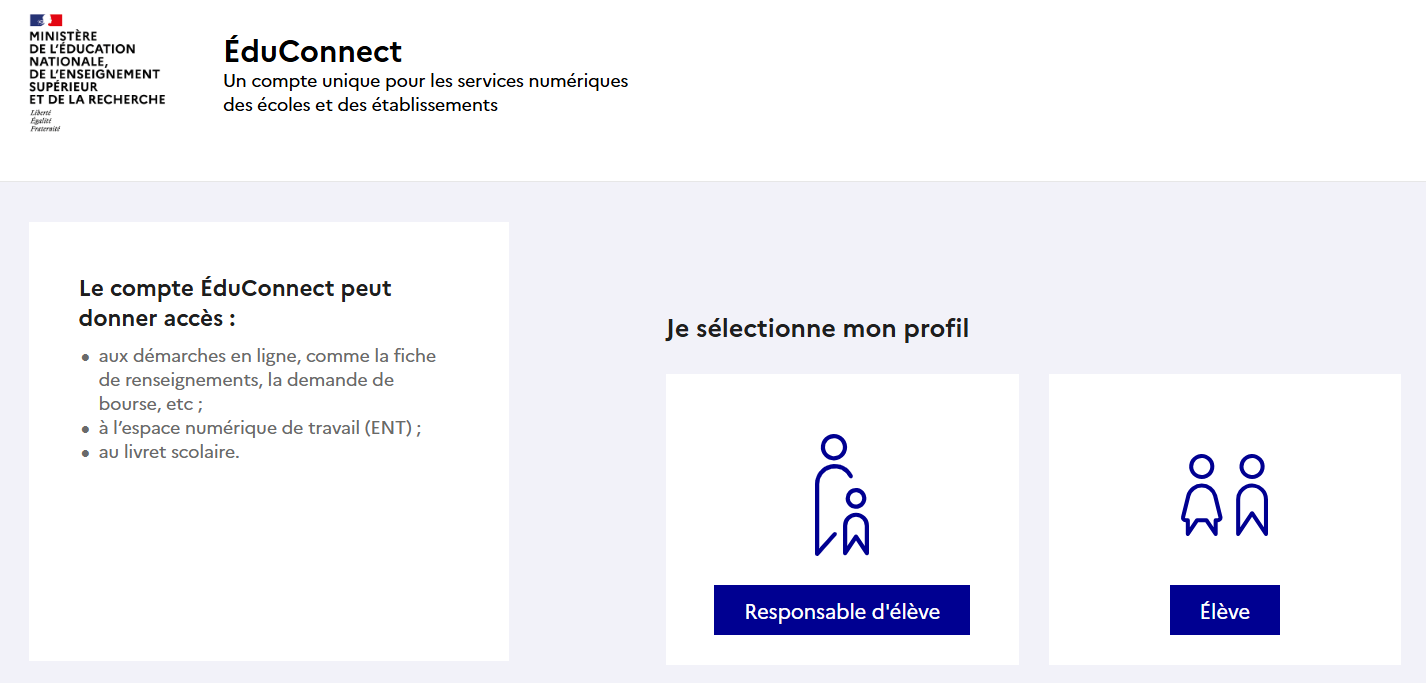The image size is (1426, 683).
Task: Click the small child figure beside the adult
Action: point(856,521)
